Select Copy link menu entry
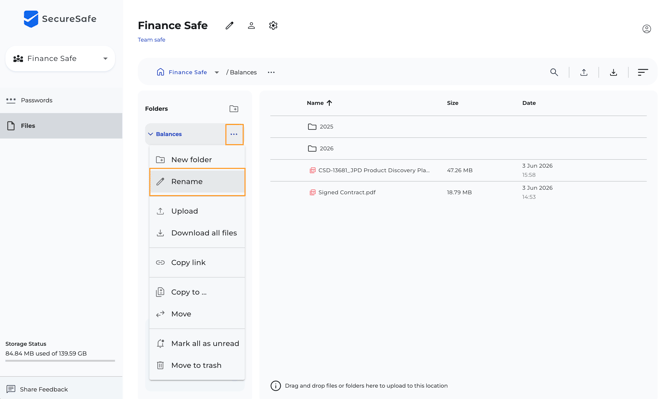 [x=197, y=262]
